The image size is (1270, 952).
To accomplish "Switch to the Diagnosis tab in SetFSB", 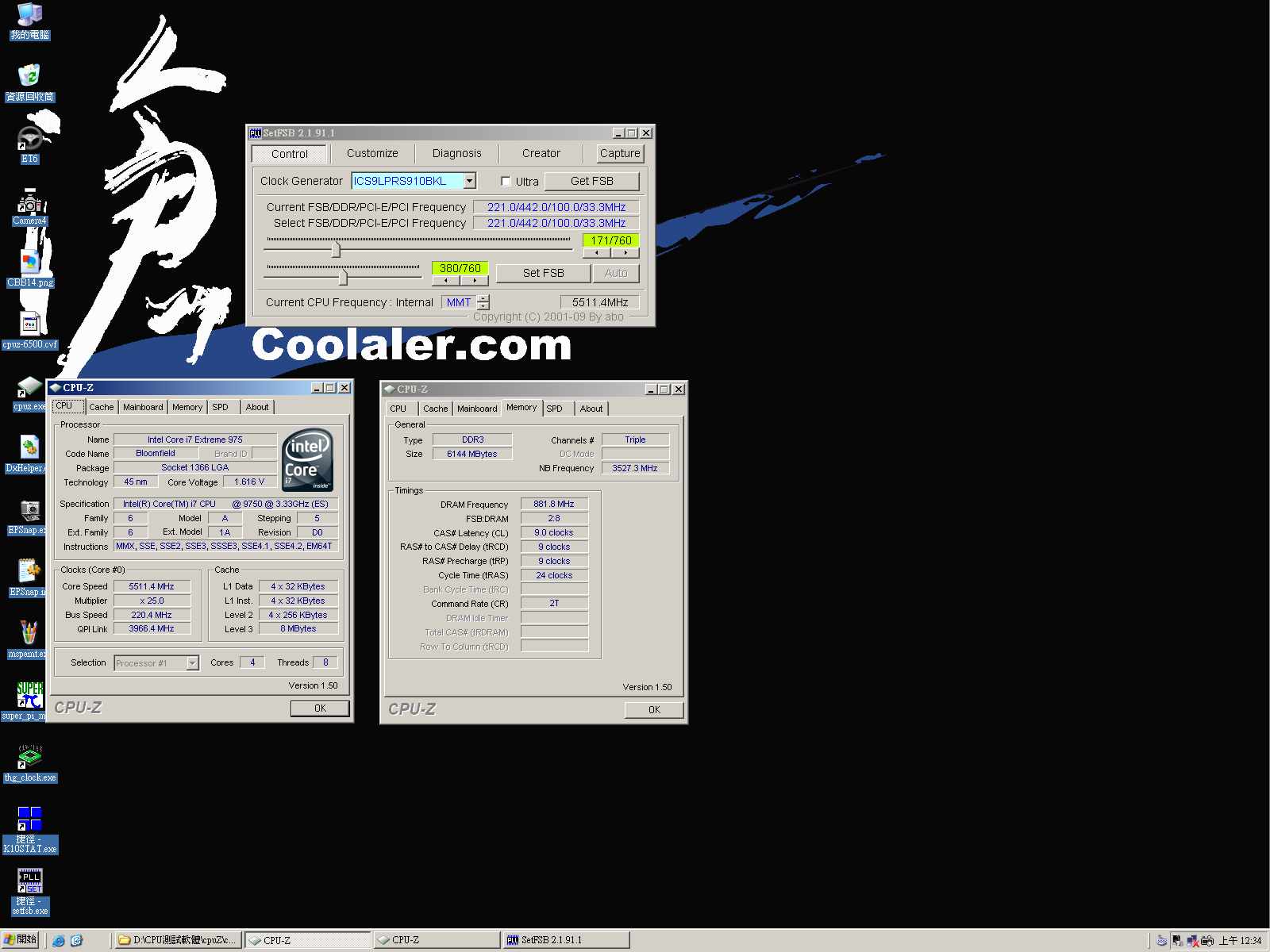I will [x=456, y=153].
